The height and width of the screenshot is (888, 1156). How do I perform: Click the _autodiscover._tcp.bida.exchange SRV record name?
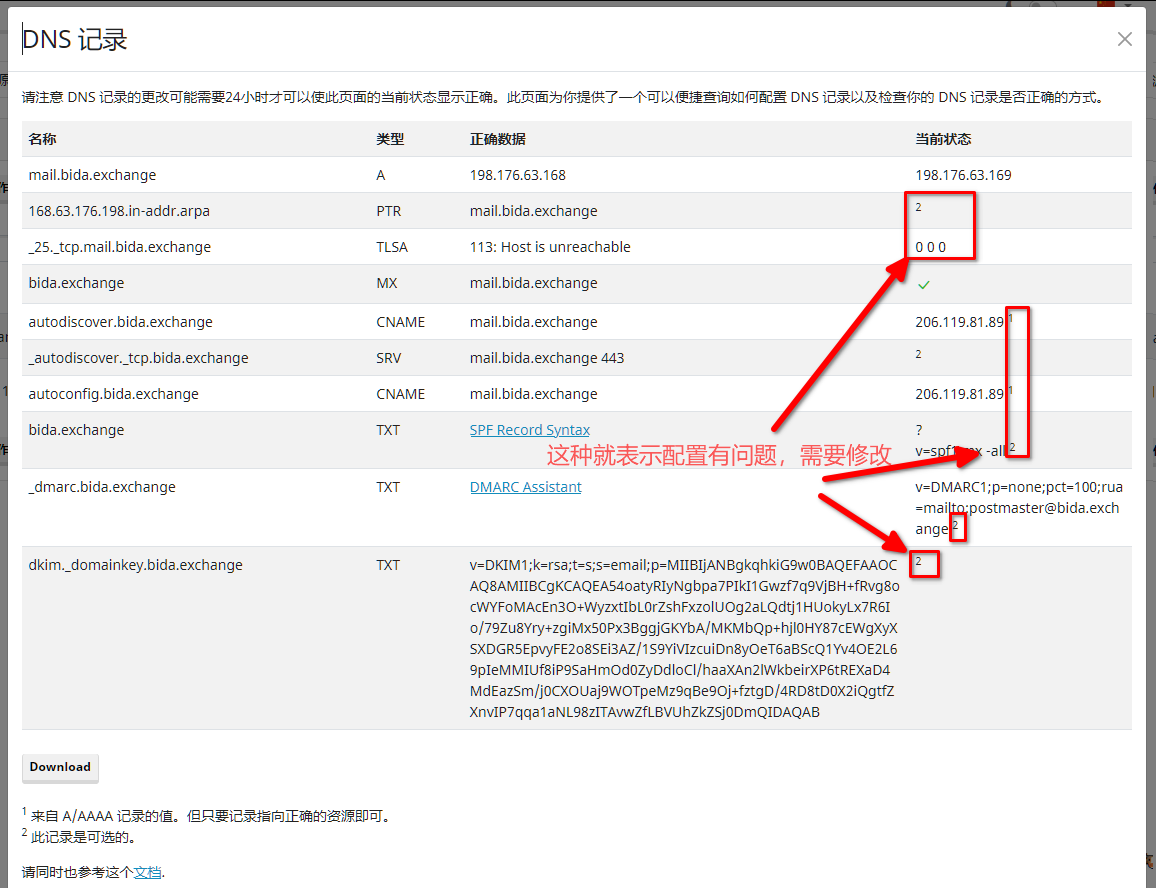138,358
